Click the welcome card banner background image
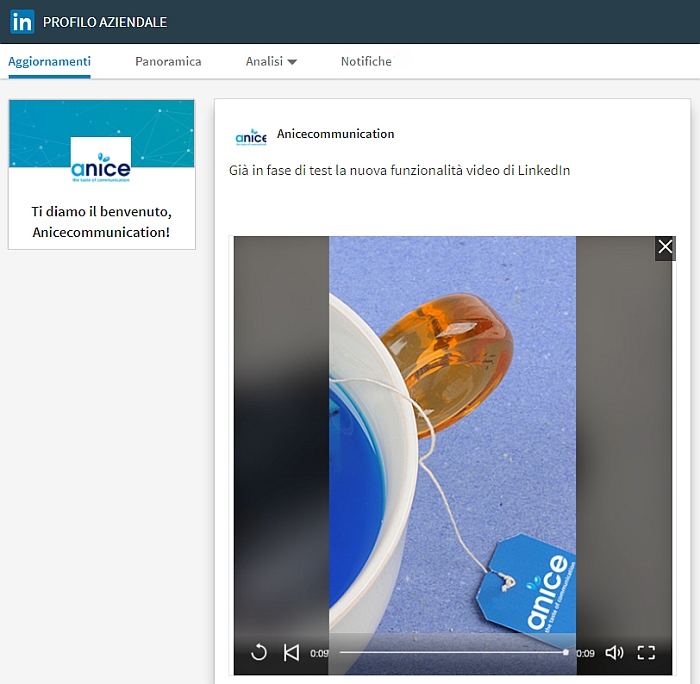This screenshot has height=684, width=700. pyautogui.click(x=102, y=133)
